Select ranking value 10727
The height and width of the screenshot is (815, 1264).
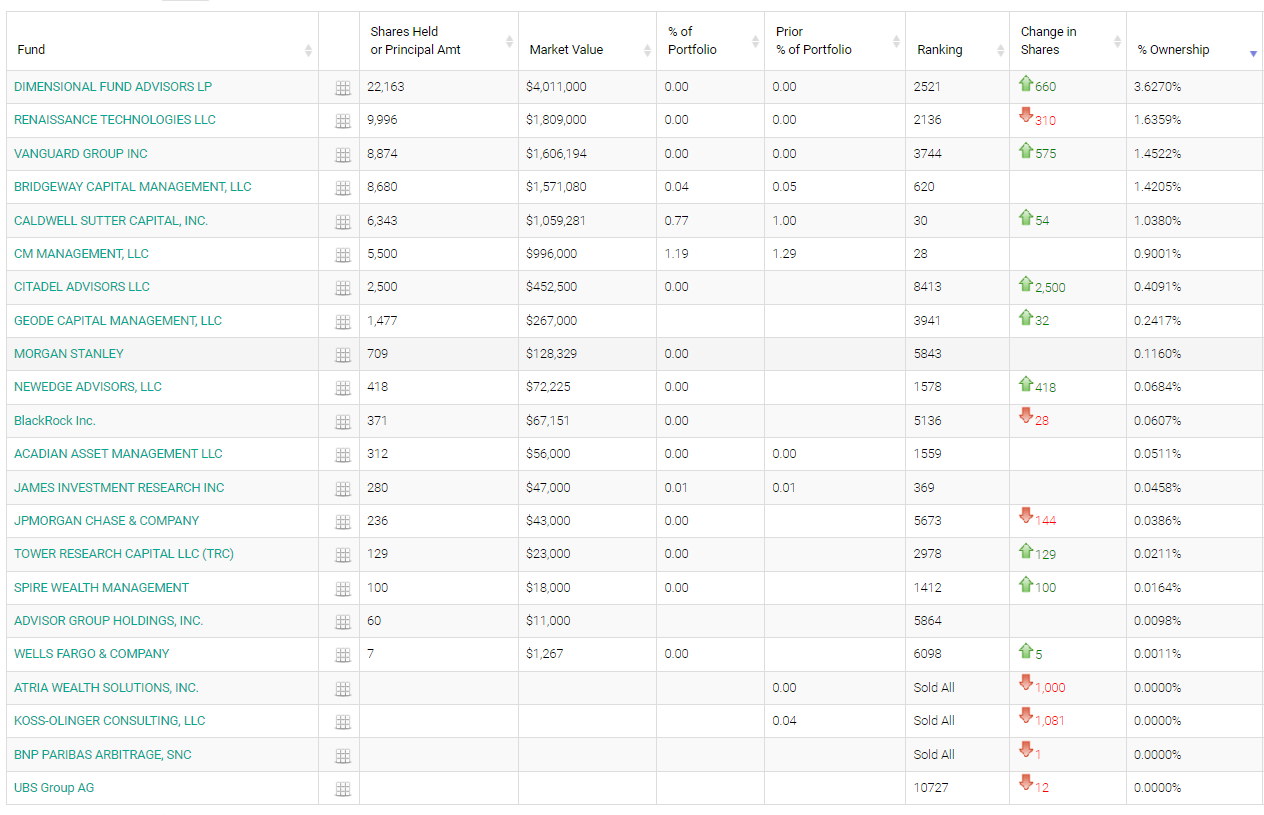click(x=931, y=788)
